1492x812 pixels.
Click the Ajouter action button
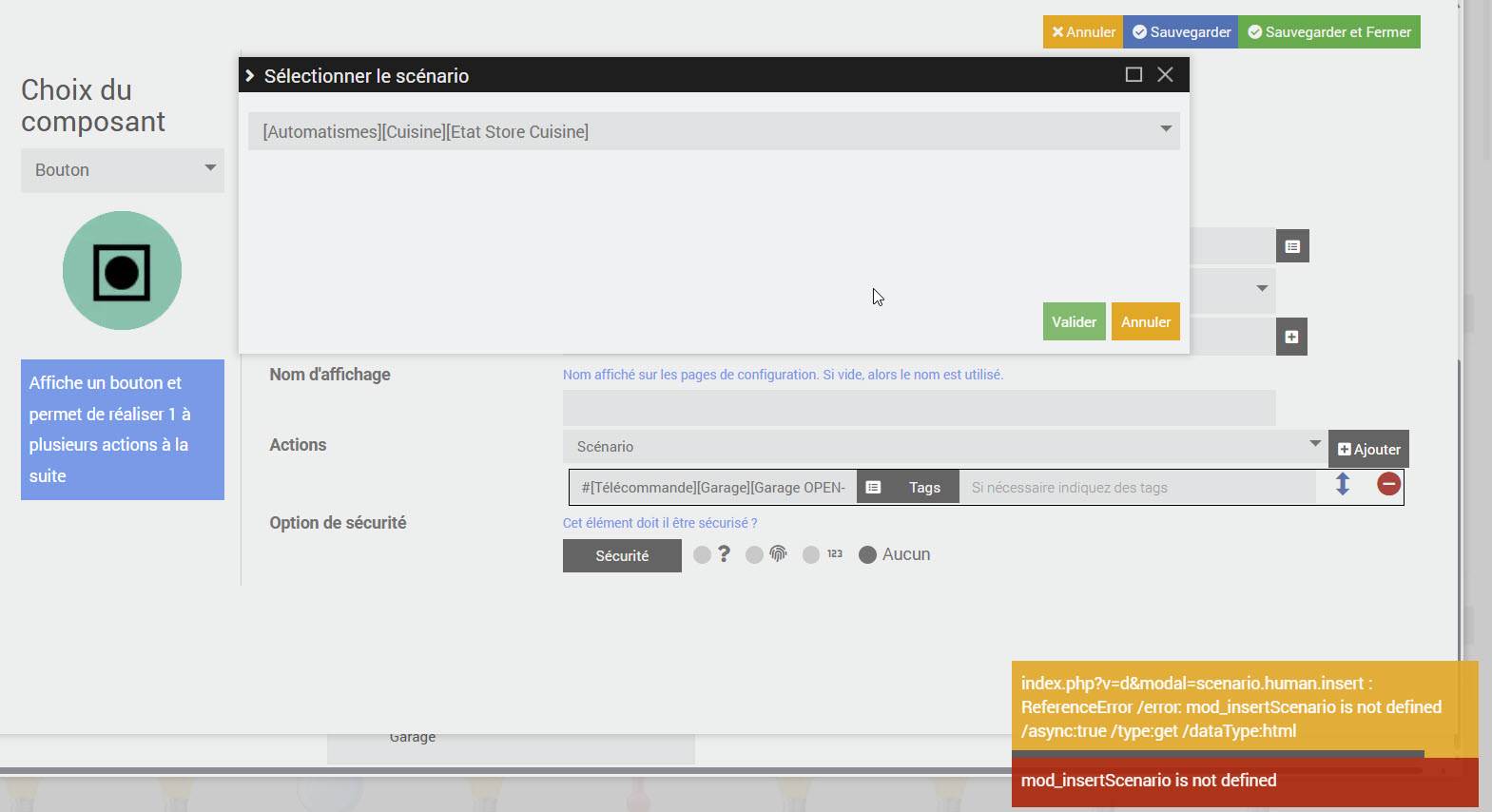(1368, 449)
